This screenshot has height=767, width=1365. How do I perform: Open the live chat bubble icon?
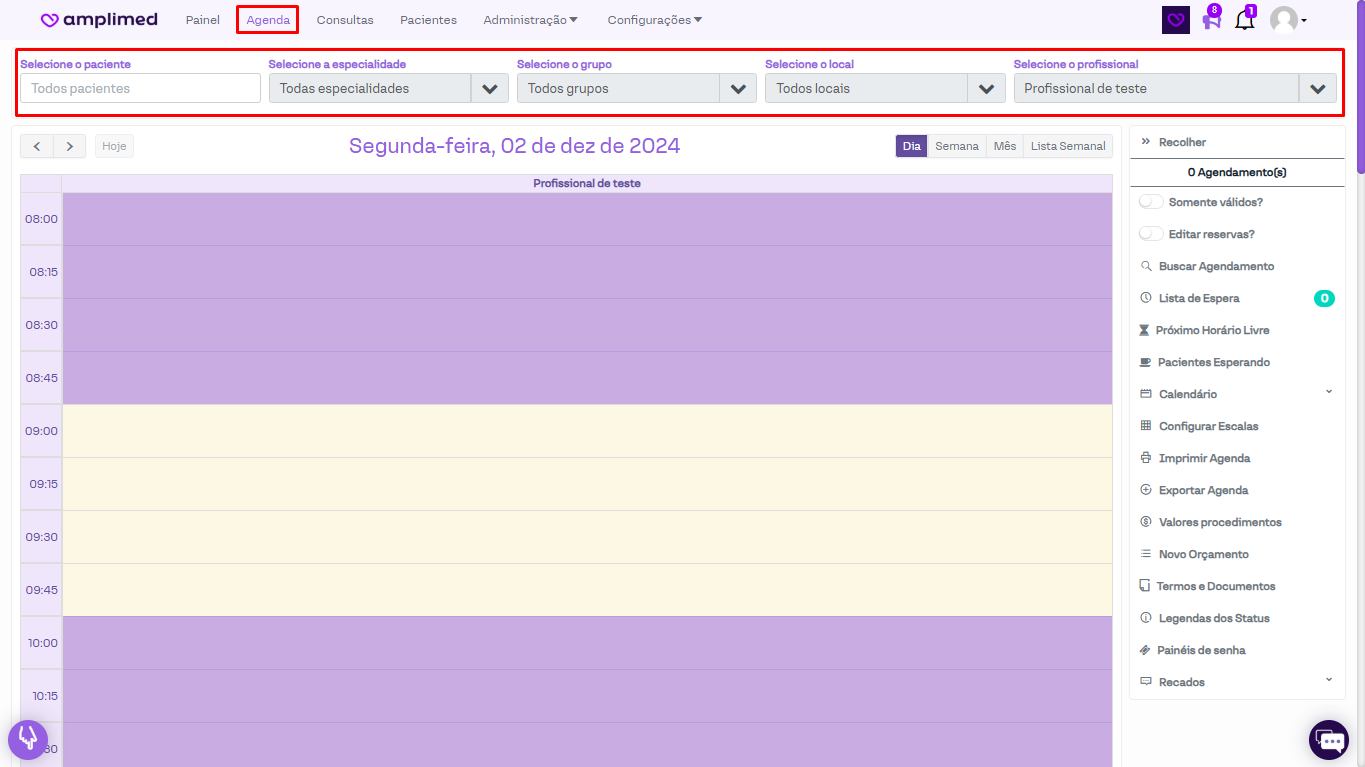pos(1329,740)
